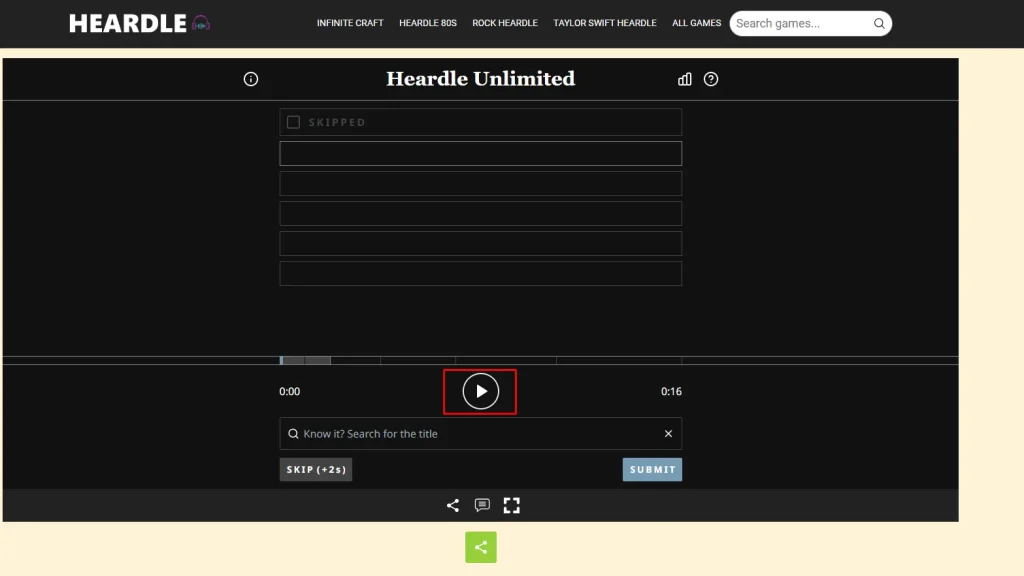The image size is (1024, 576).
Task: Open the info icon beside the title
Action: coord(251,79)
